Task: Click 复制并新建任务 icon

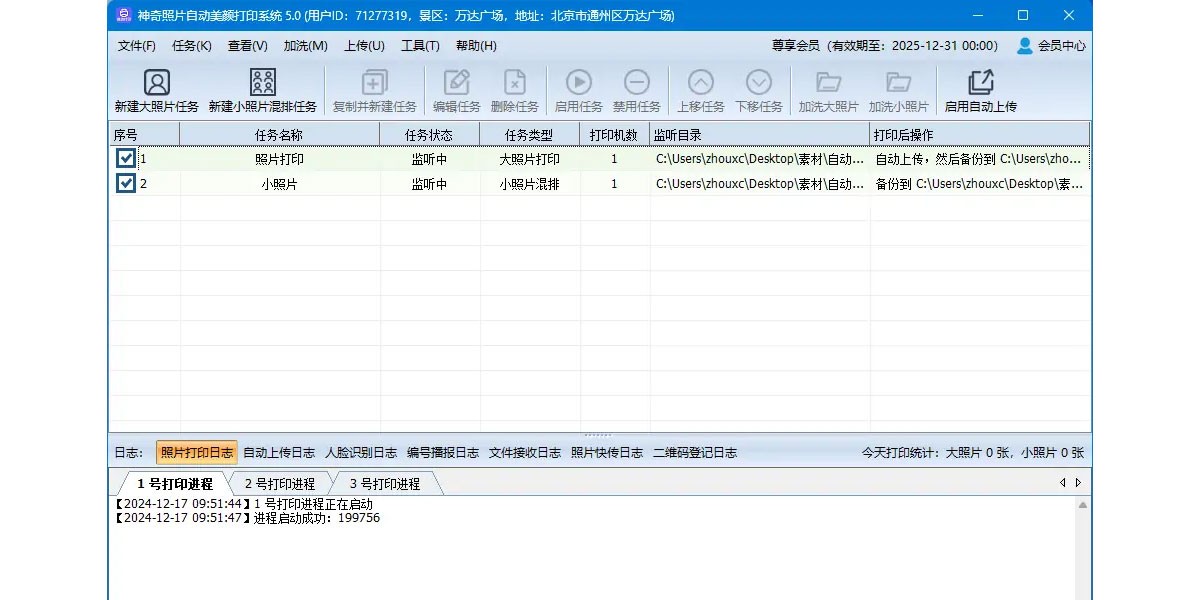Action: click(374, 83)
